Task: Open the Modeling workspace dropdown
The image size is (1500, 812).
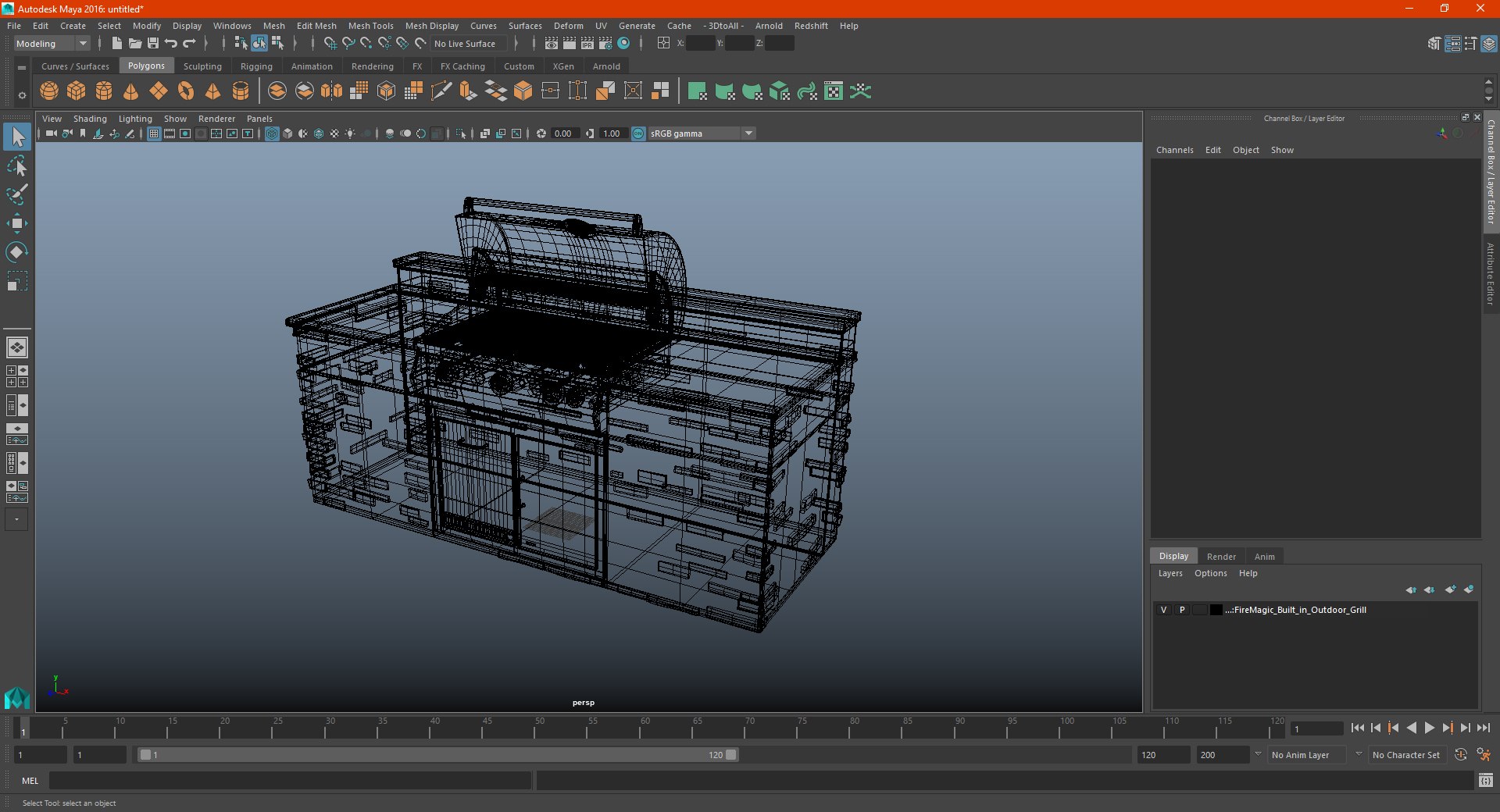Action: 52,44
